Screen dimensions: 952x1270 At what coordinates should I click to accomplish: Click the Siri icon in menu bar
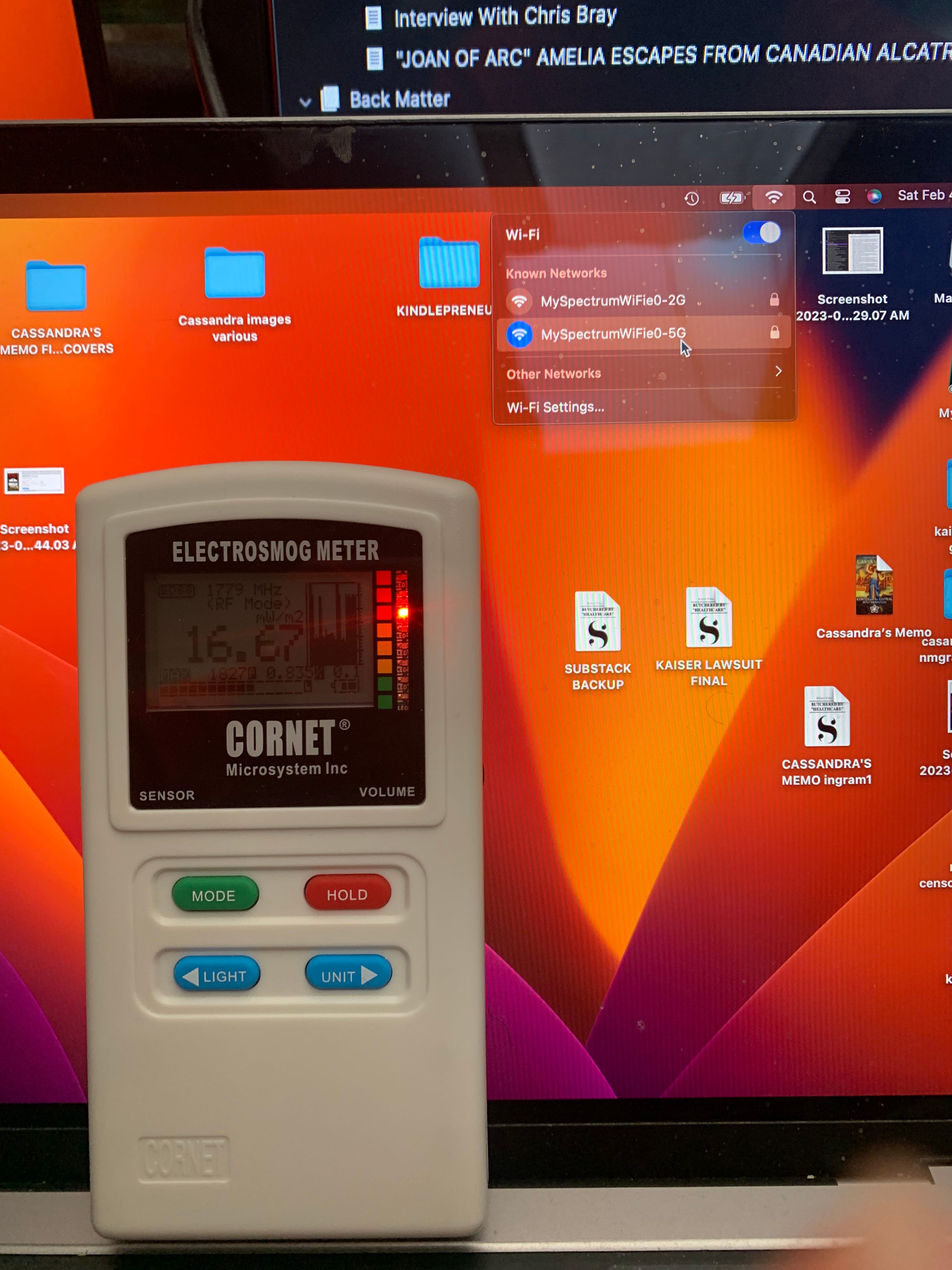click(874, 196)
